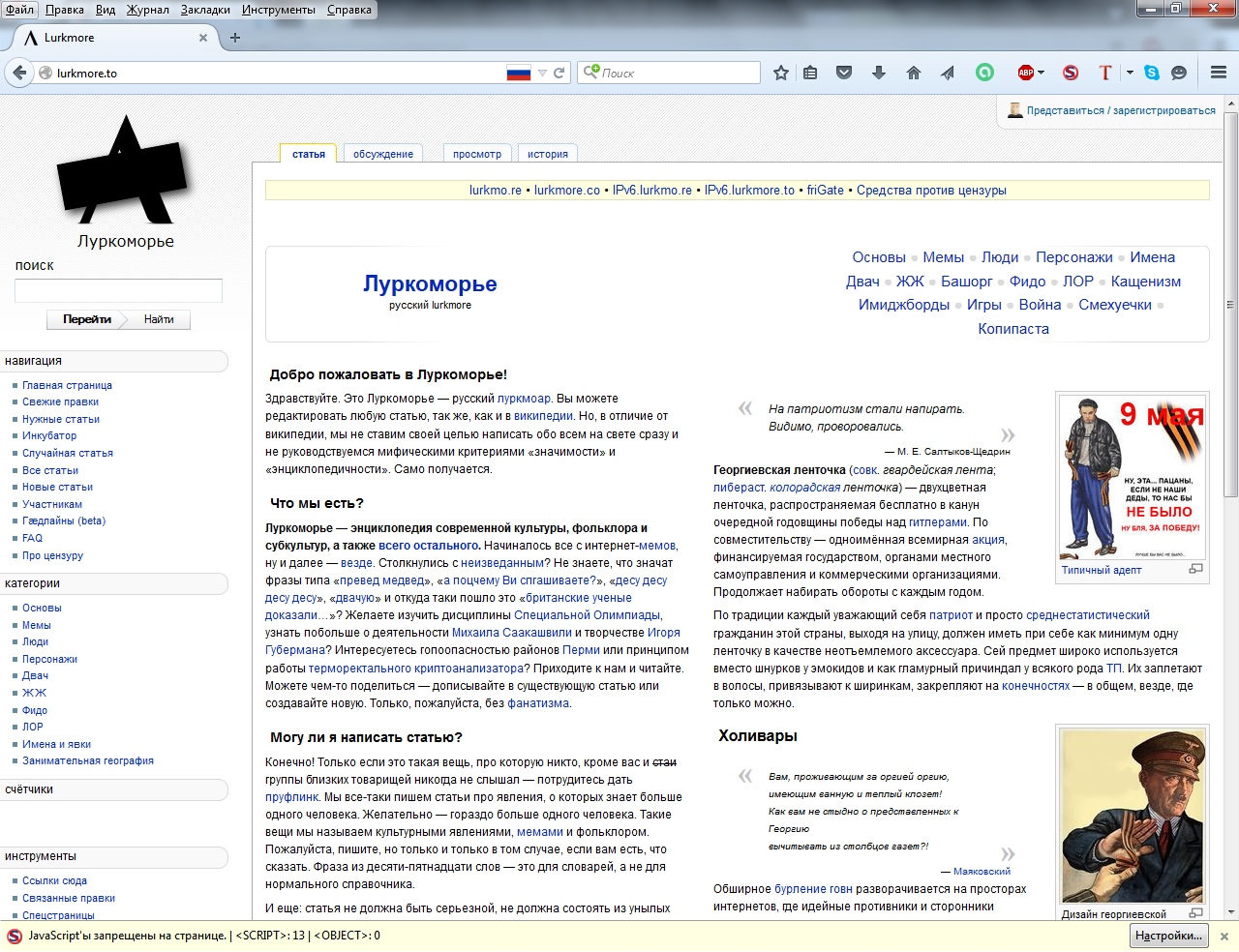Open the lurkmo.re mirror link
Screen dimensions: 1239x952
496,191
